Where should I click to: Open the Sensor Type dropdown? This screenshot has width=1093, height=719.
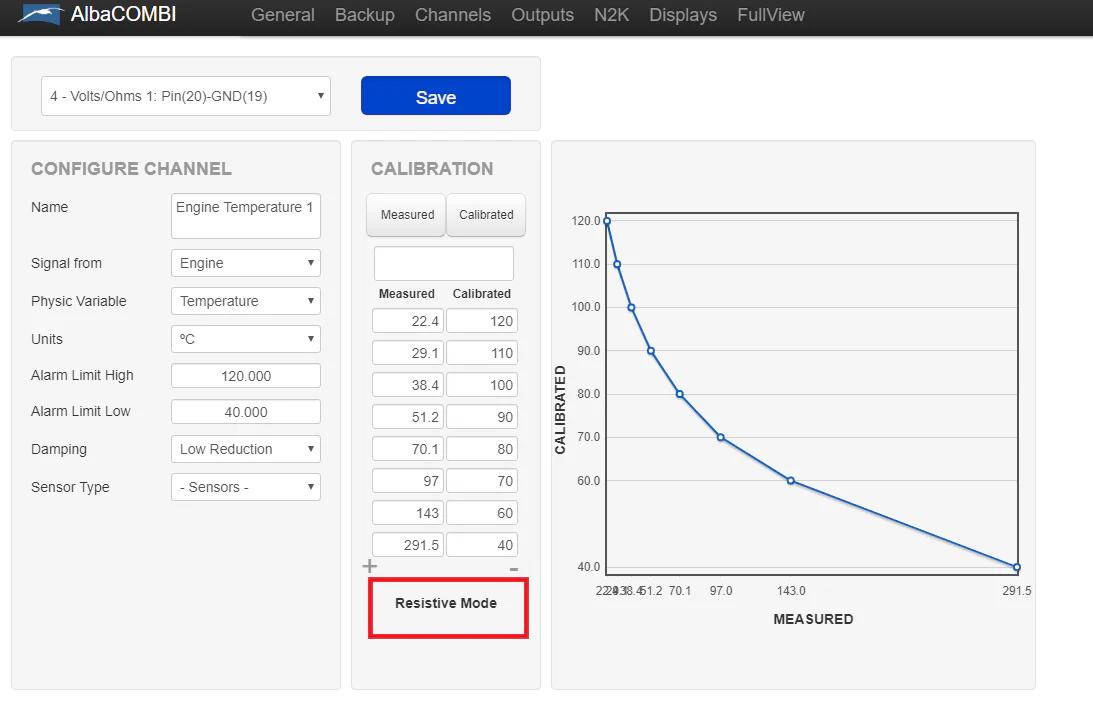245,487
